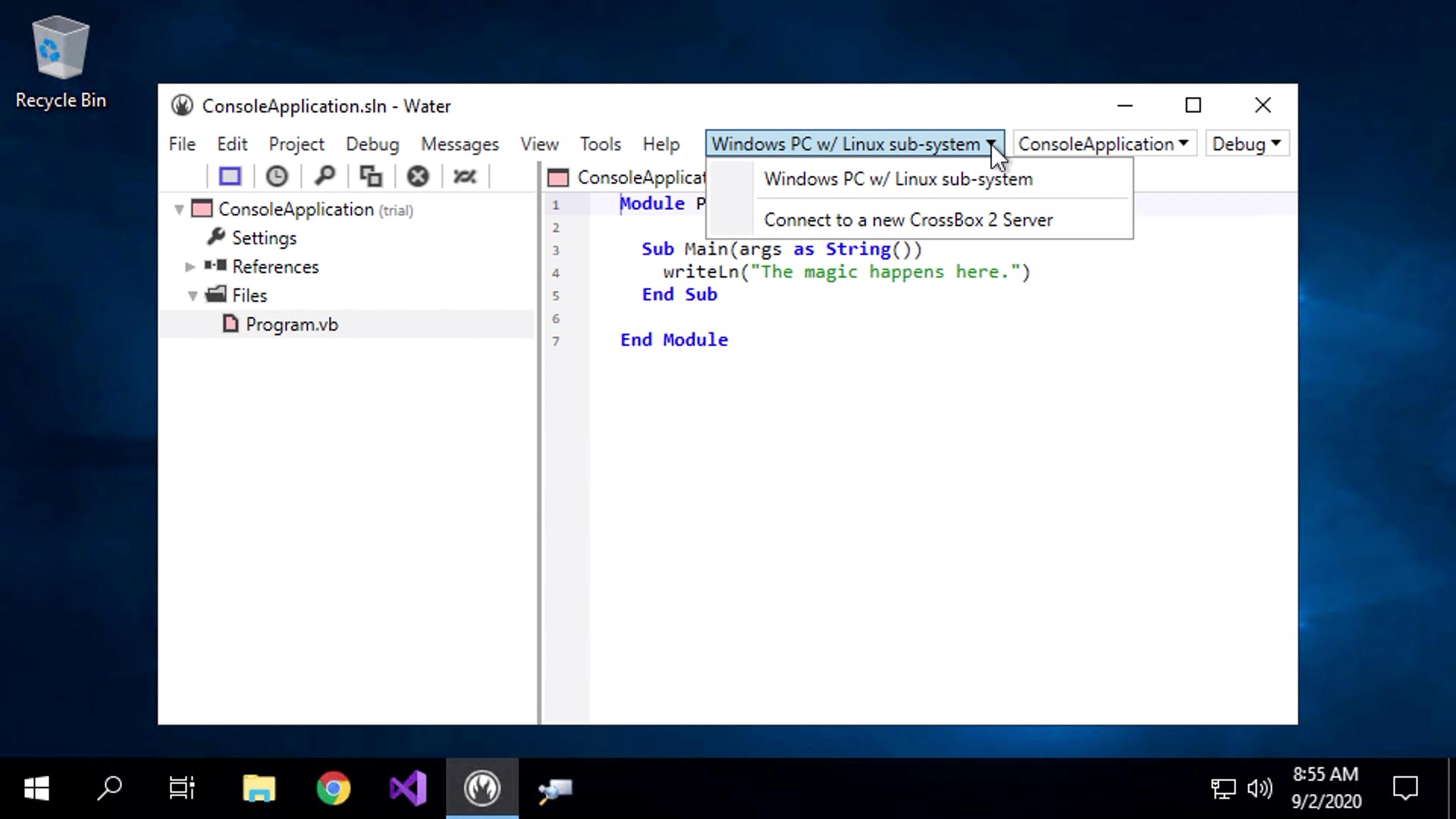
Task: Open Task View in the taskbar
Action: point(182,789)
